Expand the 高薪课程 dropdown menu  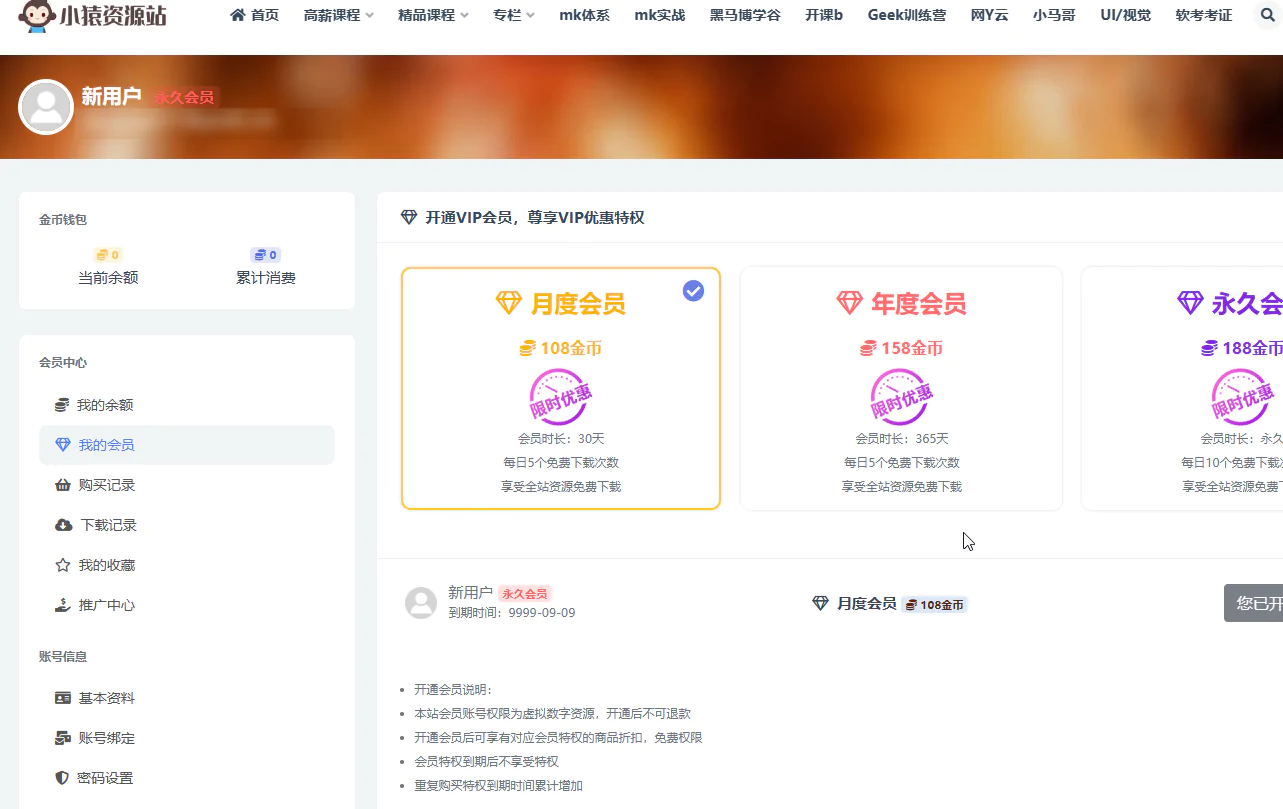tap(339, 15)
